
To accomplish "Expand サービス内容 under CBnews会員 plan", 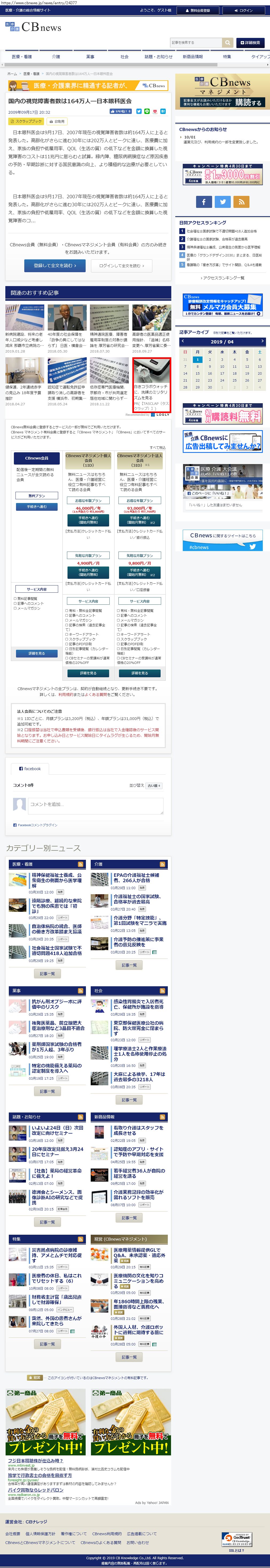I will click(37, 589).
